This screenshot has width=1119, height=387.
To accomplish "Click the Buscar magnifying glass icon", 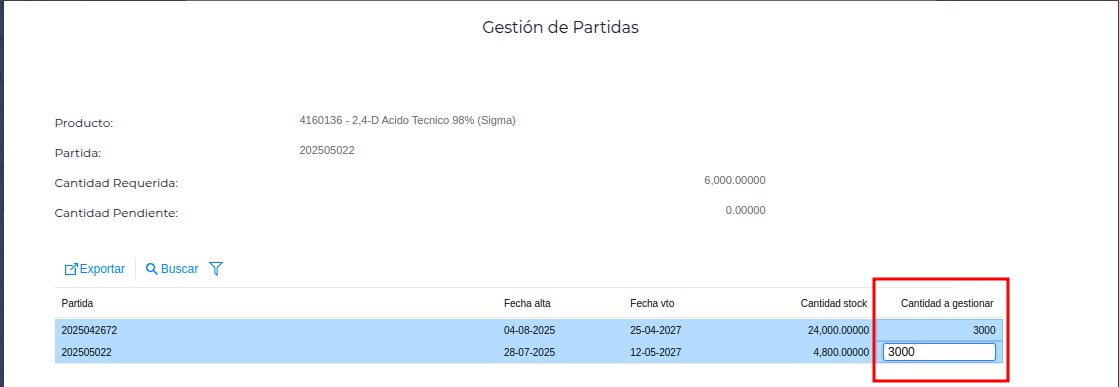I will point(151,269).
